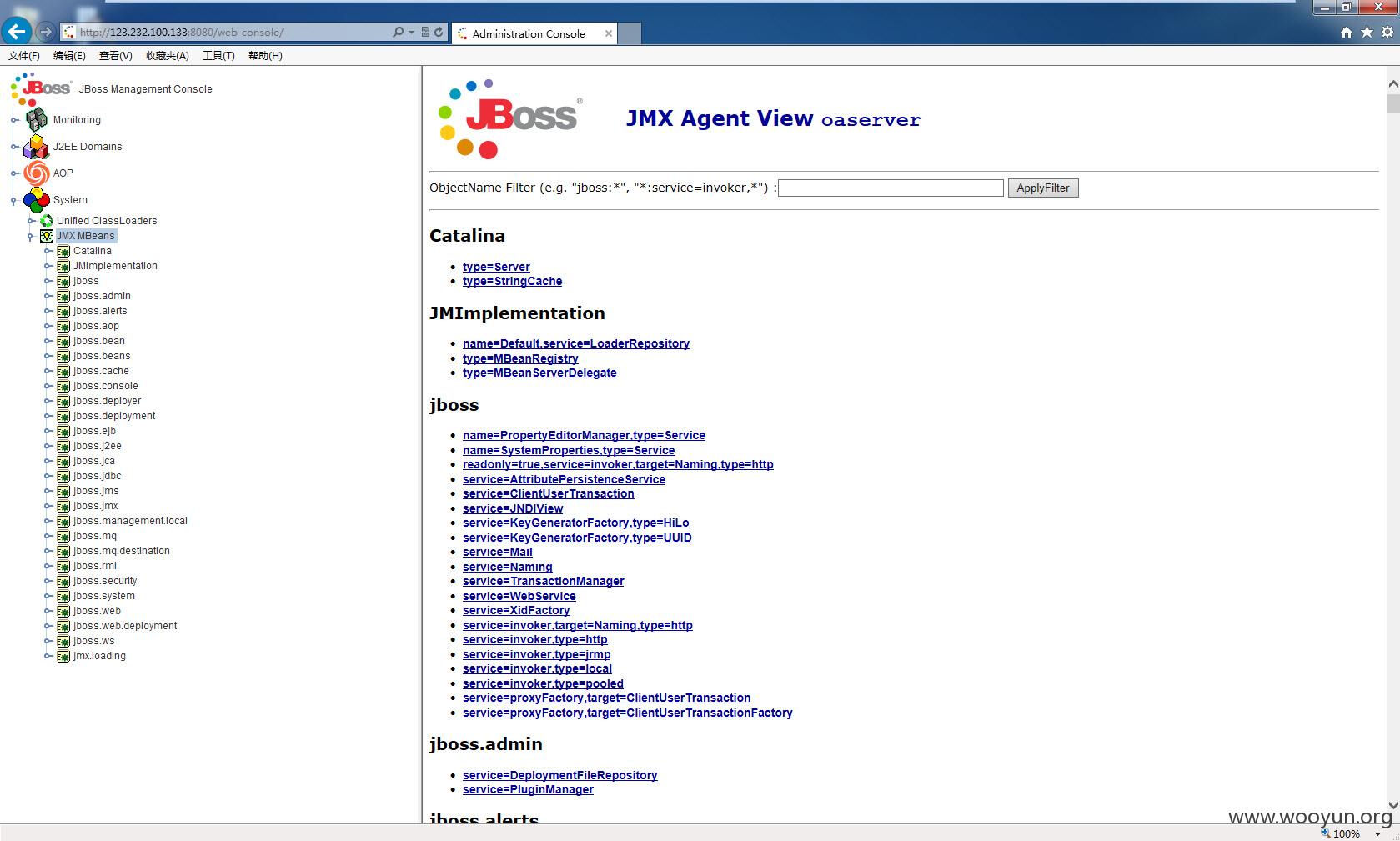Click the jboss.admin domain icon

point(63,296)
